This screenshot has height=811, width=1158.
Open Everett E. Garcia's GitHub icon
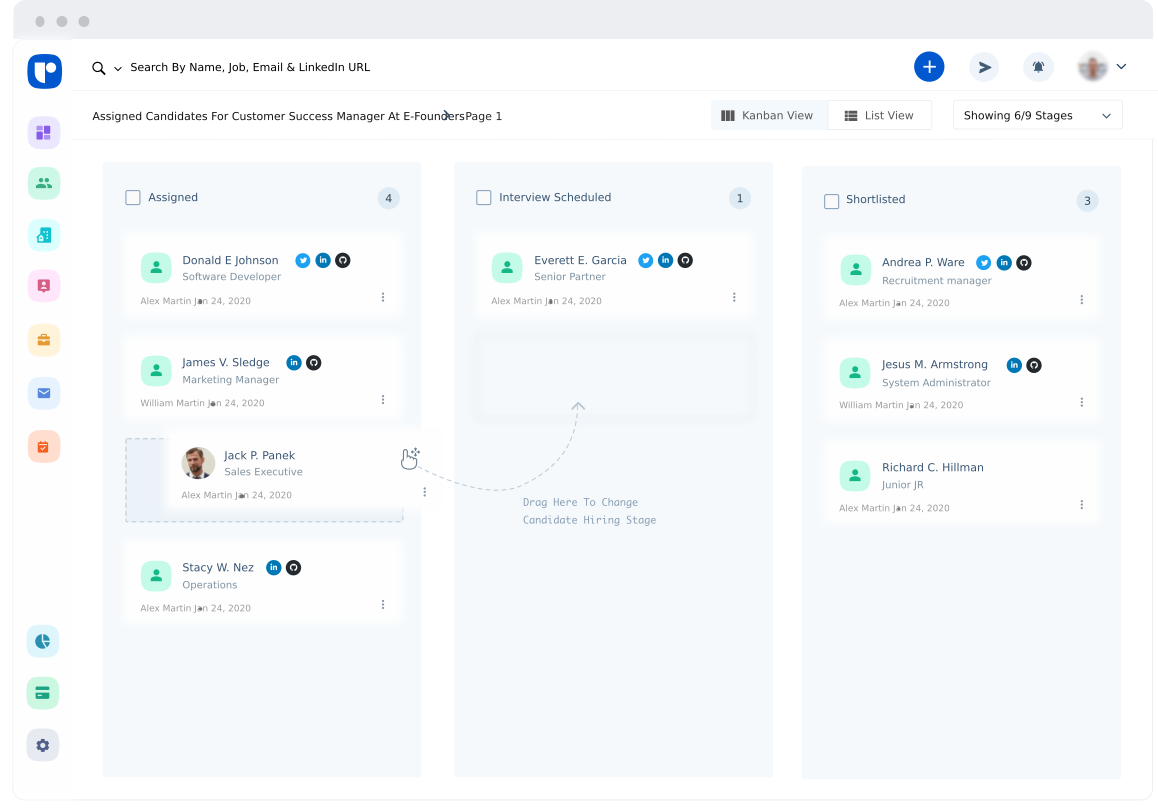(685, 260)
